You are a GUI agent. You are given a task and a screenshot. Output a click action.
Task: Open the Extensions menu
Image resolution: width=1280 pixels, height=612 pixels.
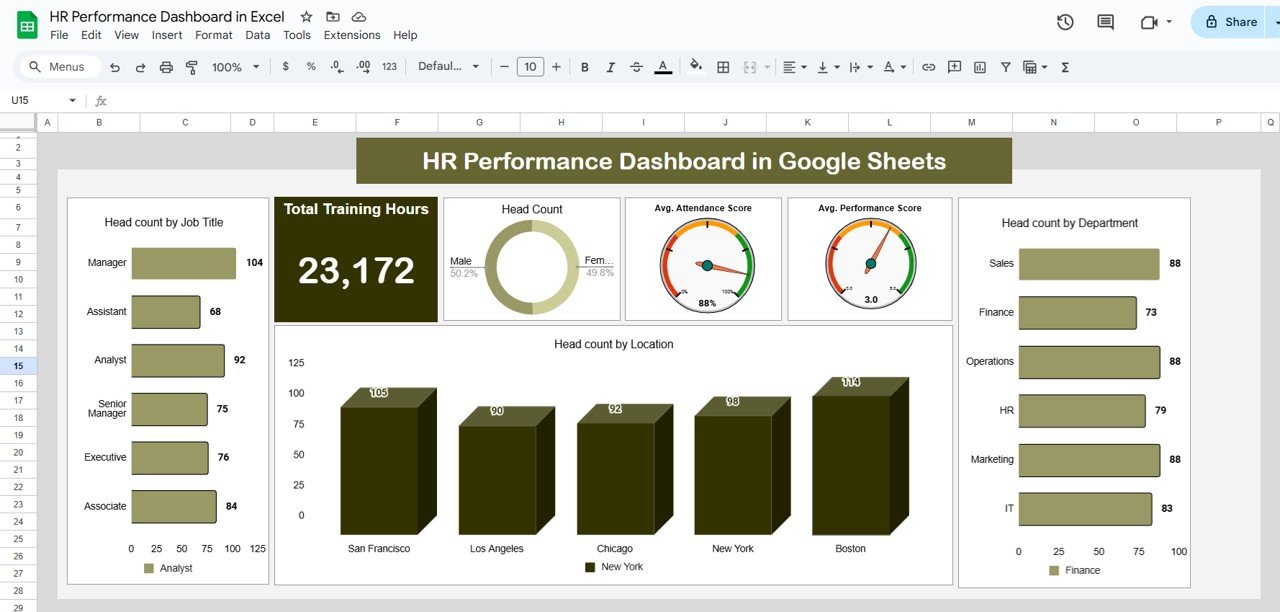pyautogui.click(x=352, y=35)
